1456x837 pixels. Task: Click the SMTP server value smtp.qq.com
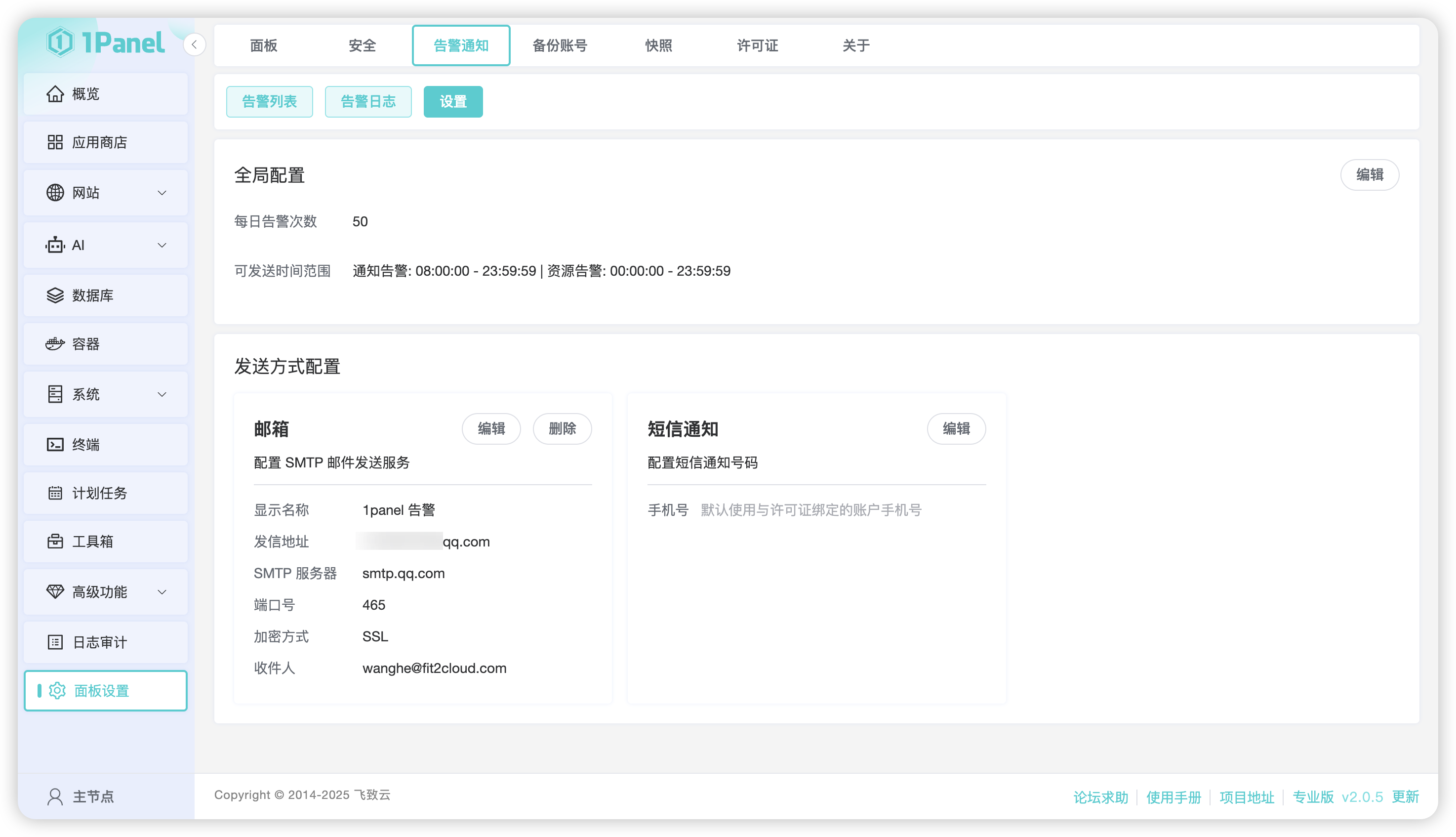pos(404,573)
